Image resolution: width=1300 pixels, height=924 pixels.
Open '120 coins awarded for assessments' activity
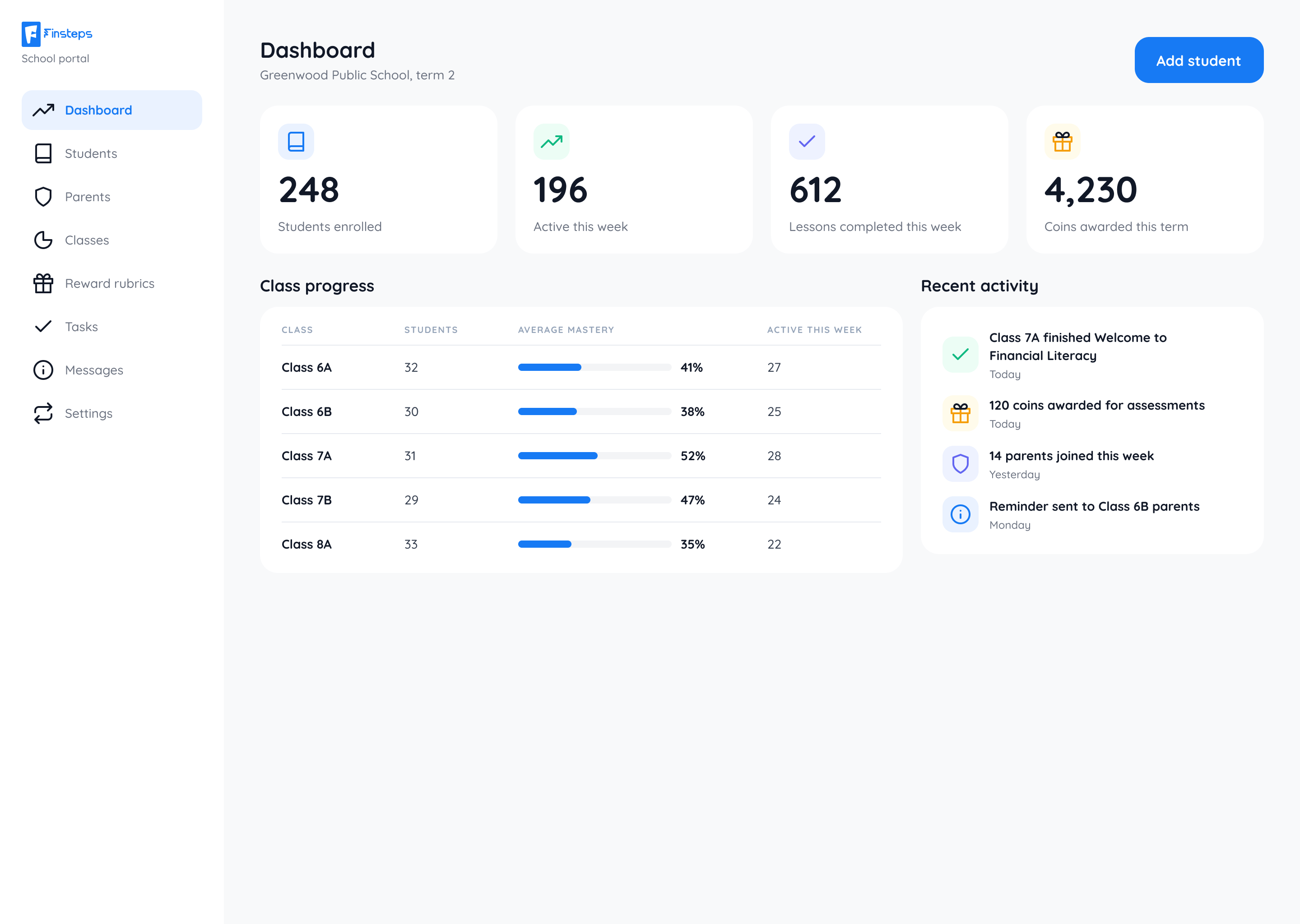click(1097, 406)
